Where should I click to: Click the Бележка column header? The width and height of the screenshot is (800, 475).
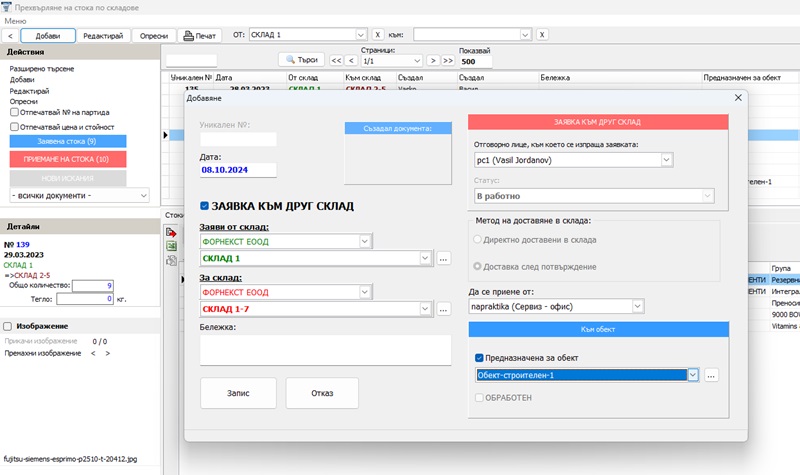pyautogui.click(x=555, y=78)
